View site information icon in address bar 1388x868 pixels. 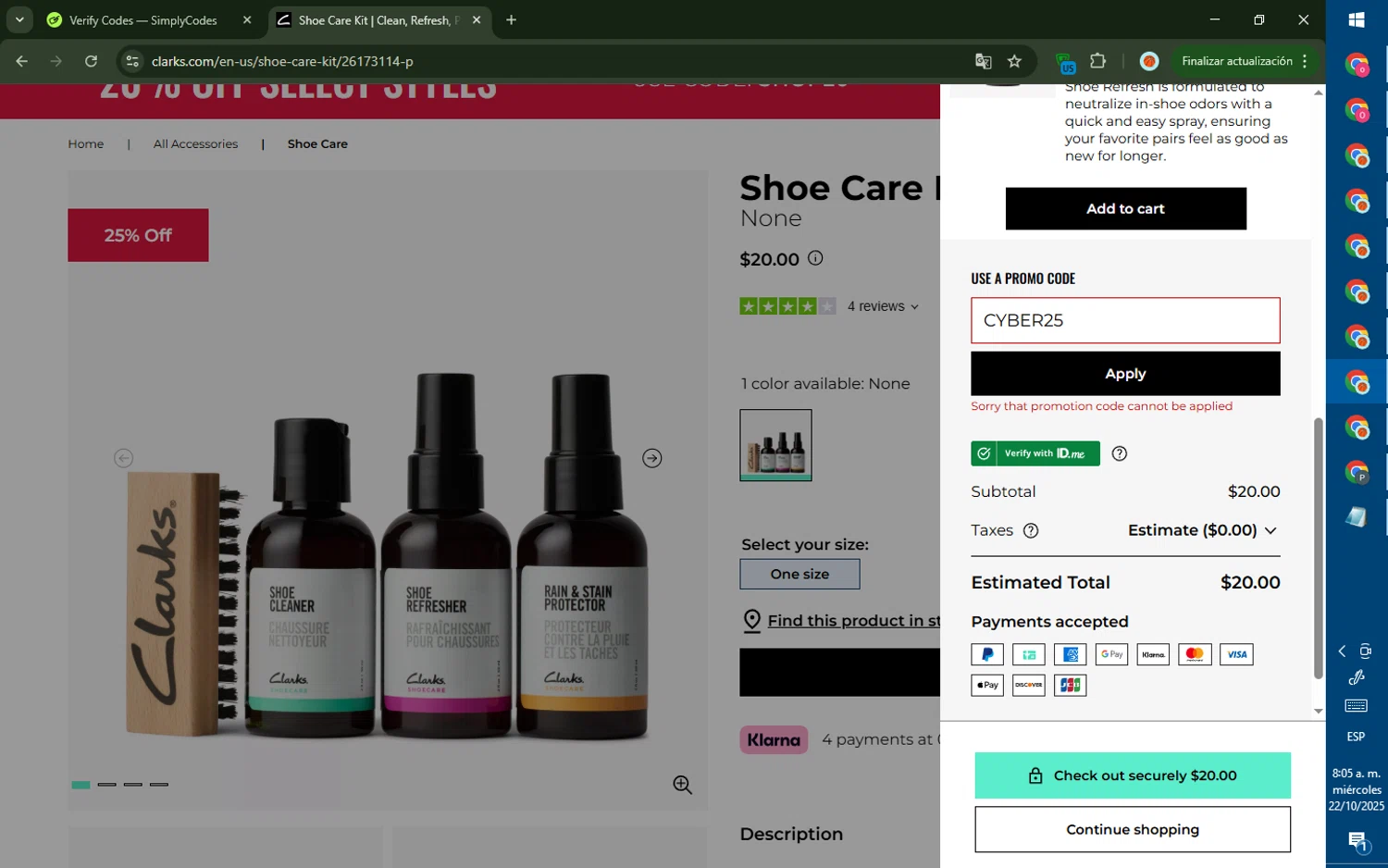coord(132,61)
